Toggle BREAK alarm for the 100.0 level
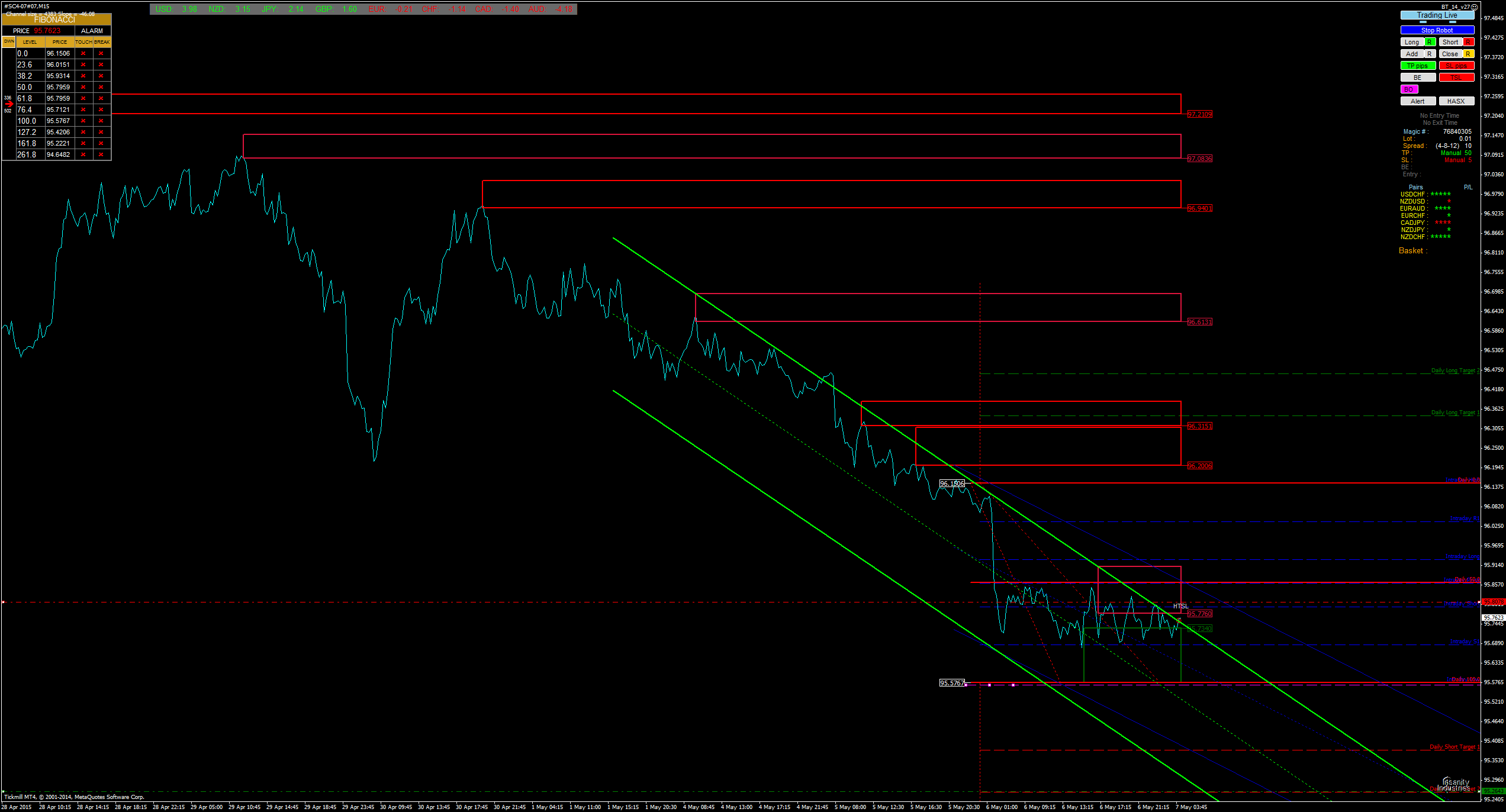 101,121
